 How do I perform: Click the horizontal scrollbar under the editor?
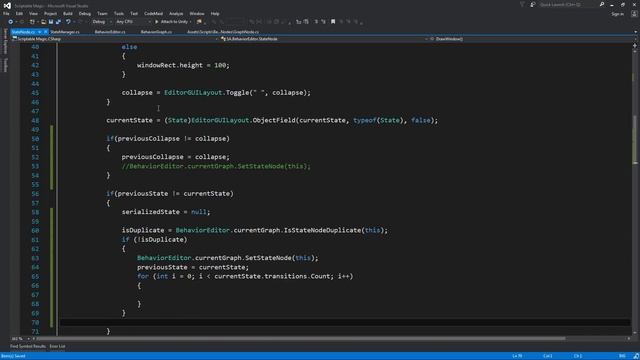(x=301, y=339)
